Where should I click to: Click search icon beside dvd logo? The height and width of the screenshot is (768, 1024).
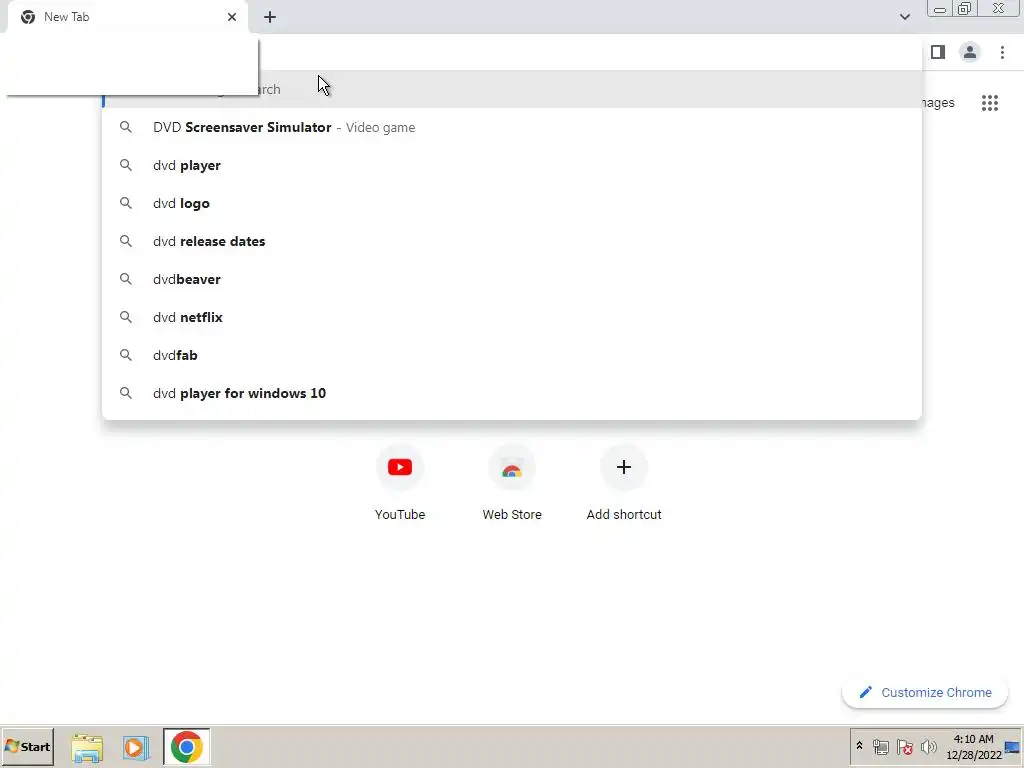coord(125,203)
